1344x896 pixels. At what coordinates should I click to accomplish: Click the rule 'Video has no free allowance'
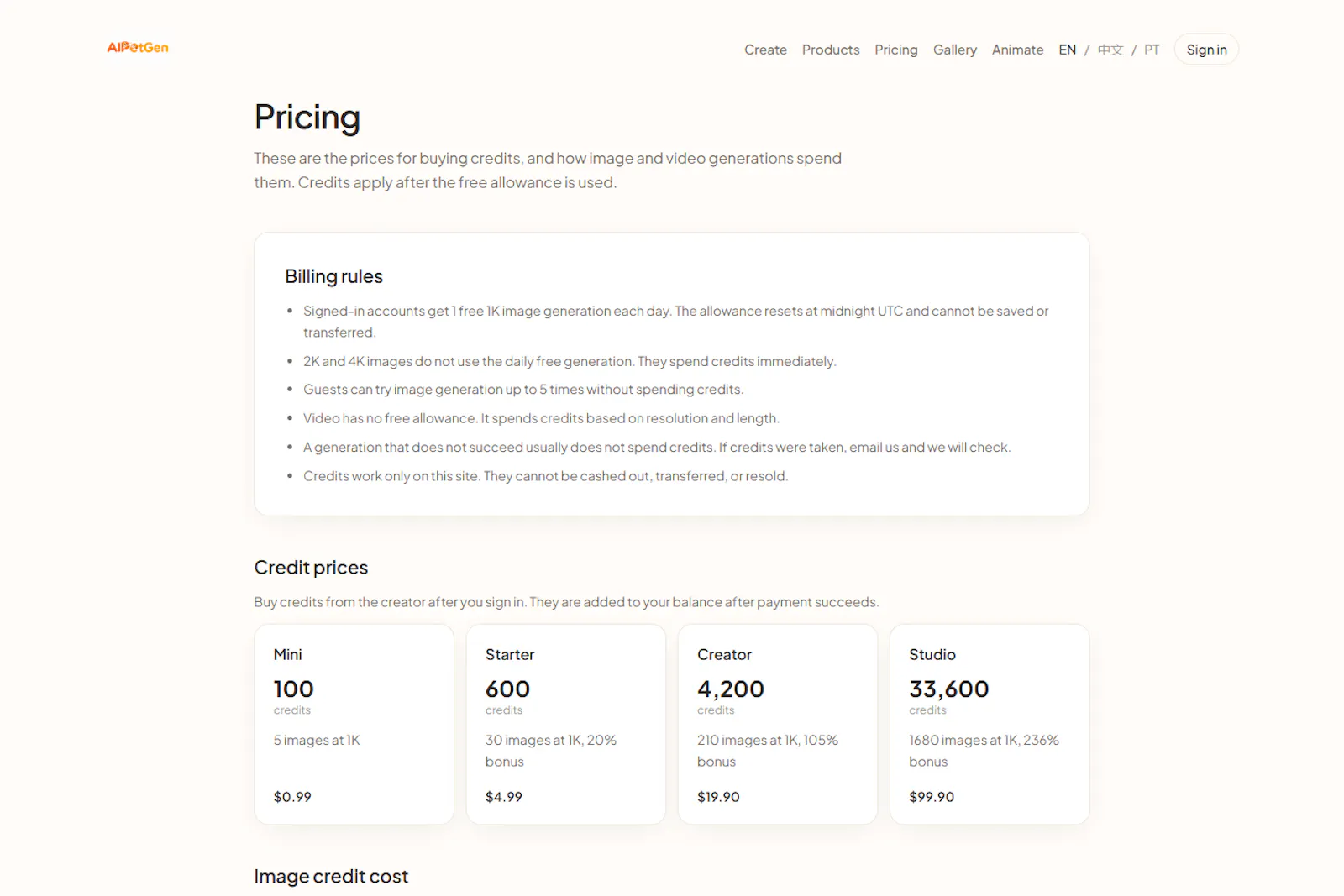tap(541, 418)
